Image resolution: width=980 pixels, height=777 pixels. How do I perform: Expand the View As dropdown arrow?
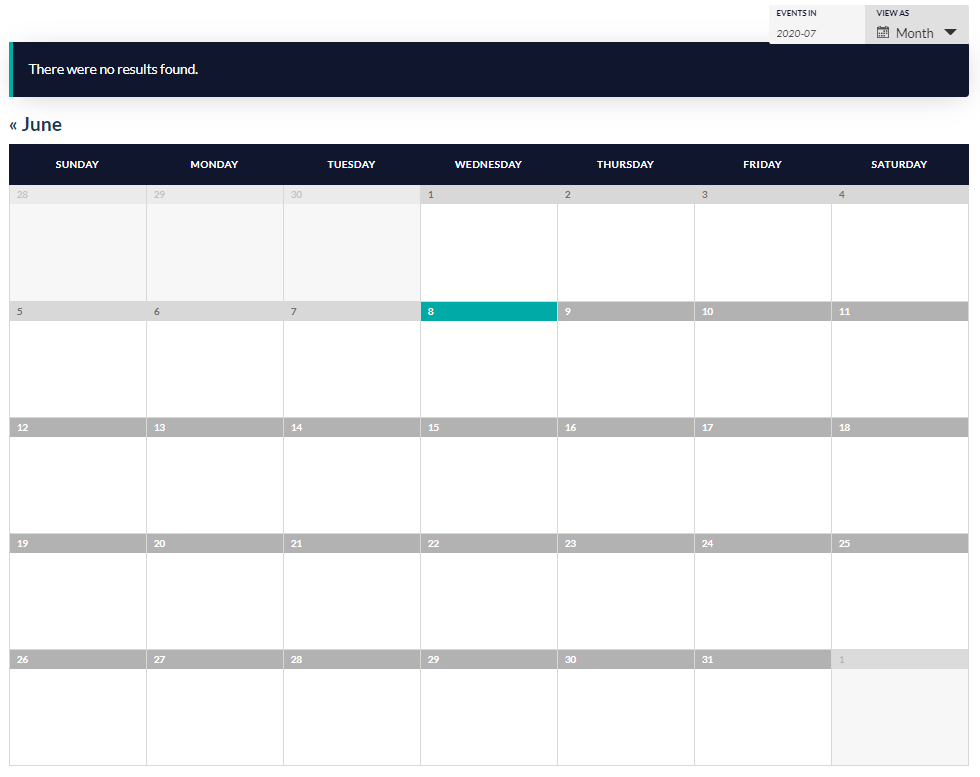[x=950, y=33]
